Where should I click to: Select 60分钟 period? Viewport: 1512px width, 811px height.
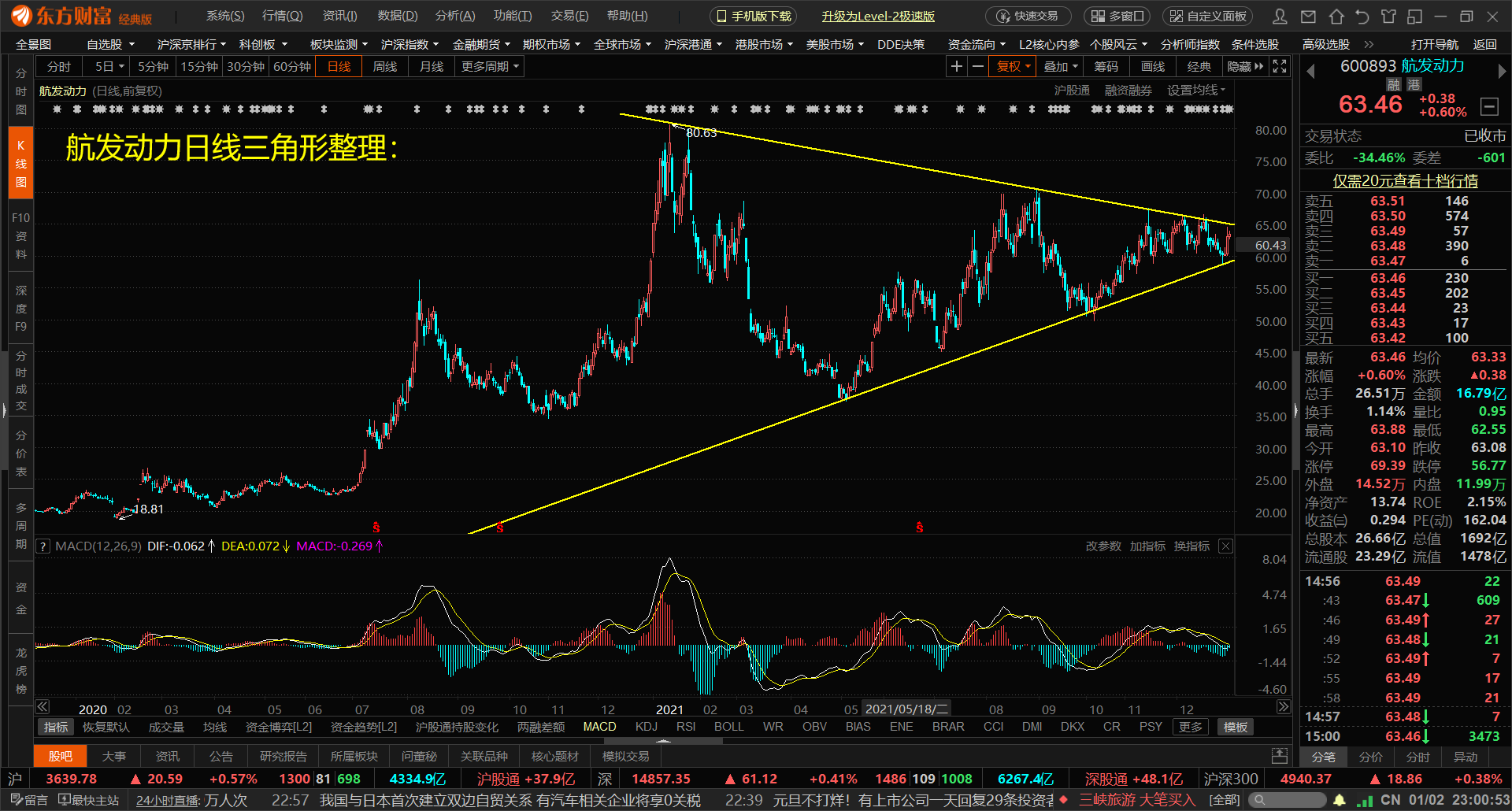tap(292, 67)
